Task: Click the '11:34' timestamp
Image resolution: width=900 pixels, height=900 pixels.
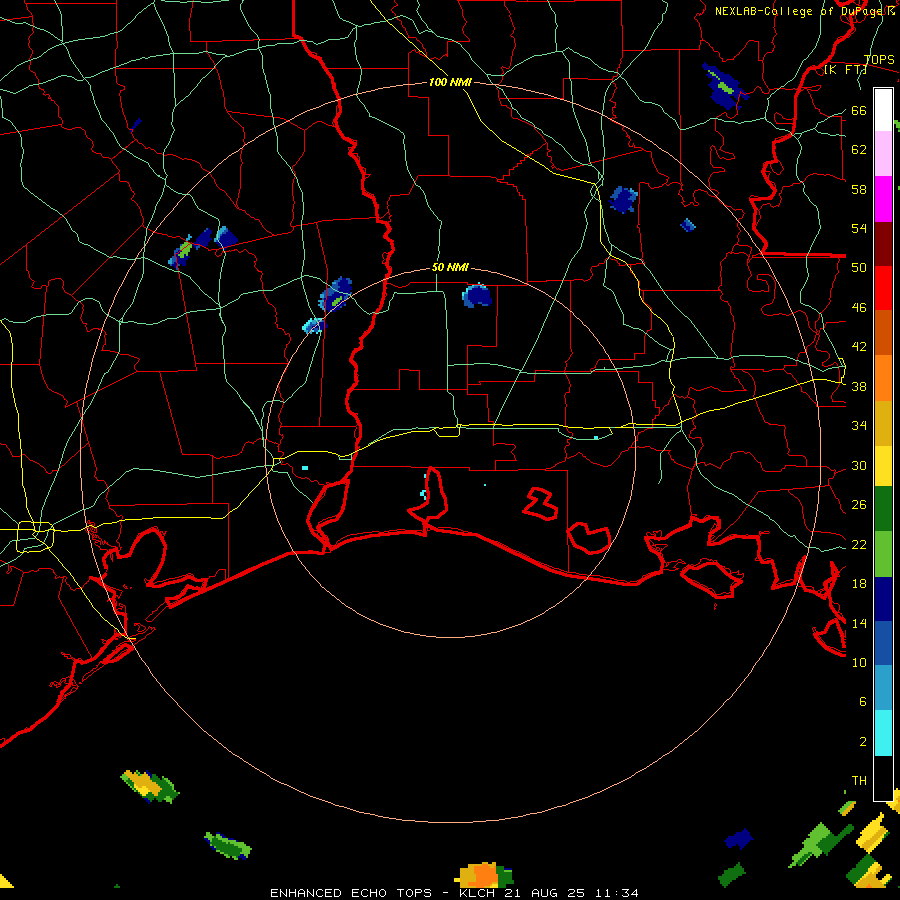Action: [x=617, y=893]
